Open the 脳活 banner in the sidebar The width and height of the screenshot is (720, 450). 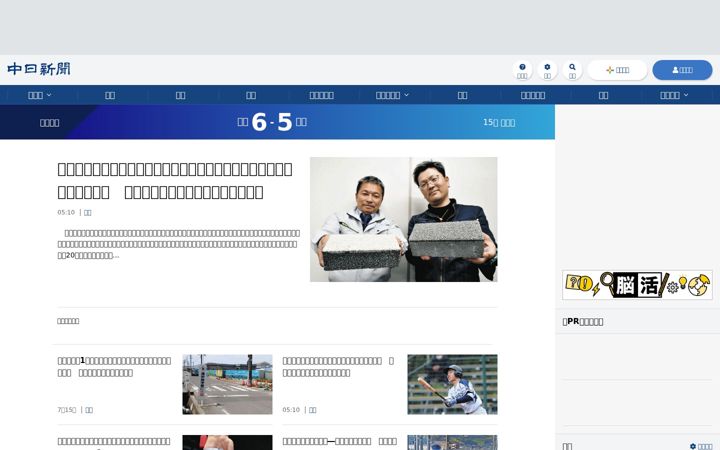(637, 285)
